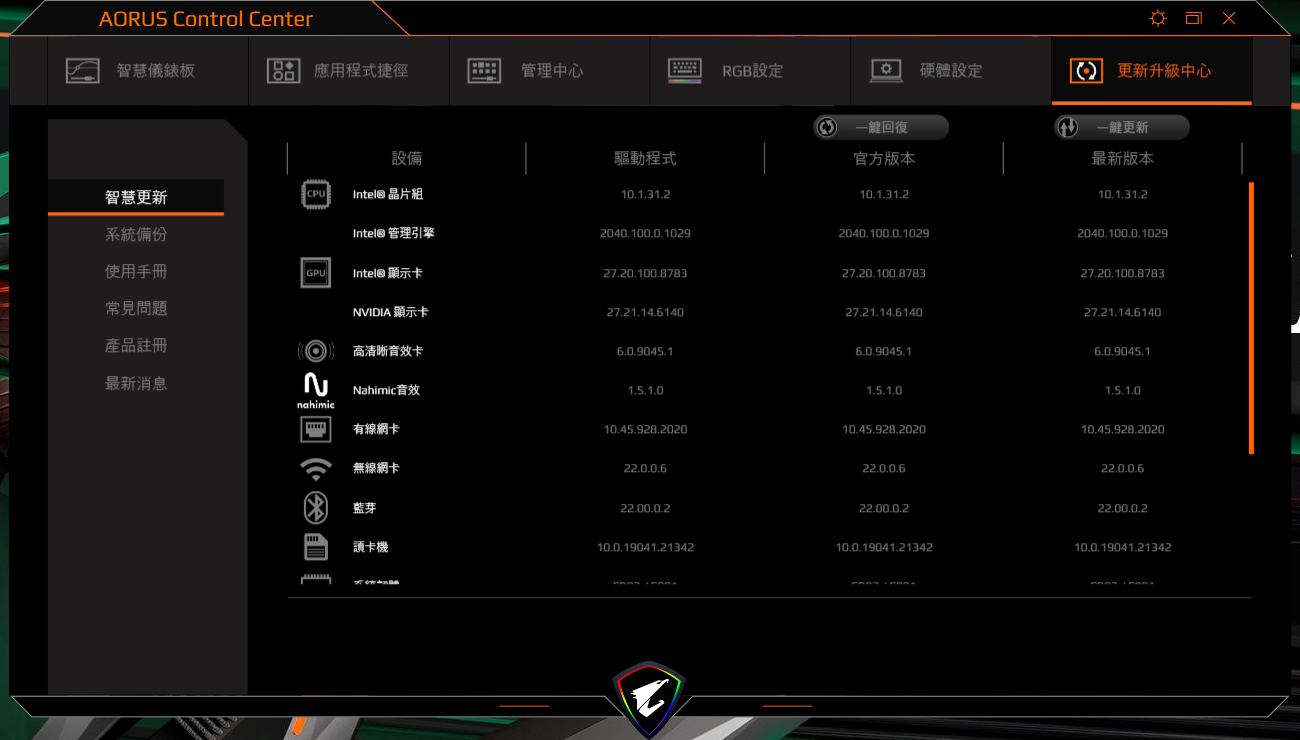
Task: Click the RGB設定 keyboard icon
Action: click(685, 71)
